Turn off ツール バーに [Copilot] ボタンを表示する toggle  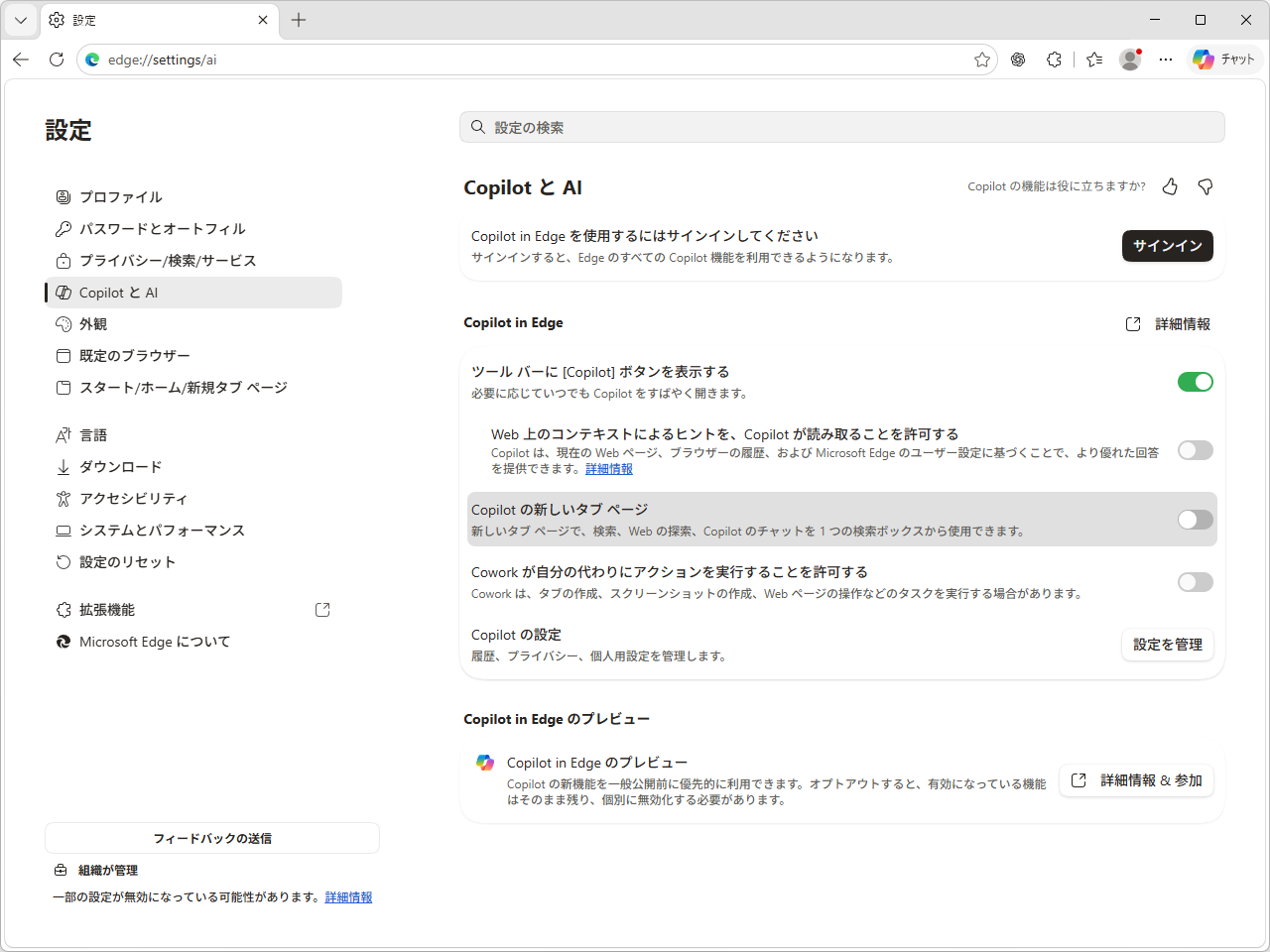coord(1196,382)
